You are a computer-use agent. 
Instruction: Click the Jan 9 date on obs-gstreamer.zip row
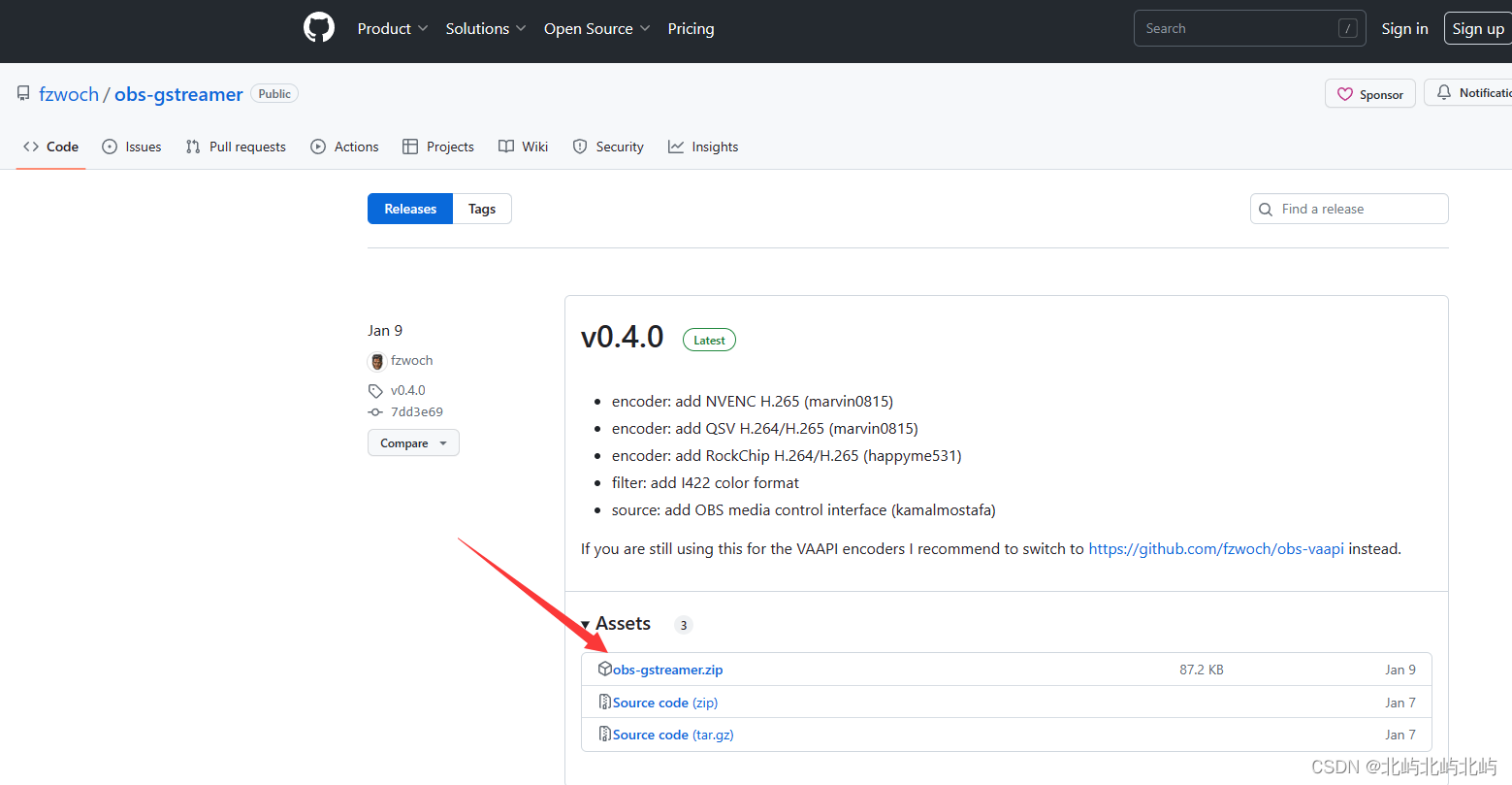(x=1400, y=670)
